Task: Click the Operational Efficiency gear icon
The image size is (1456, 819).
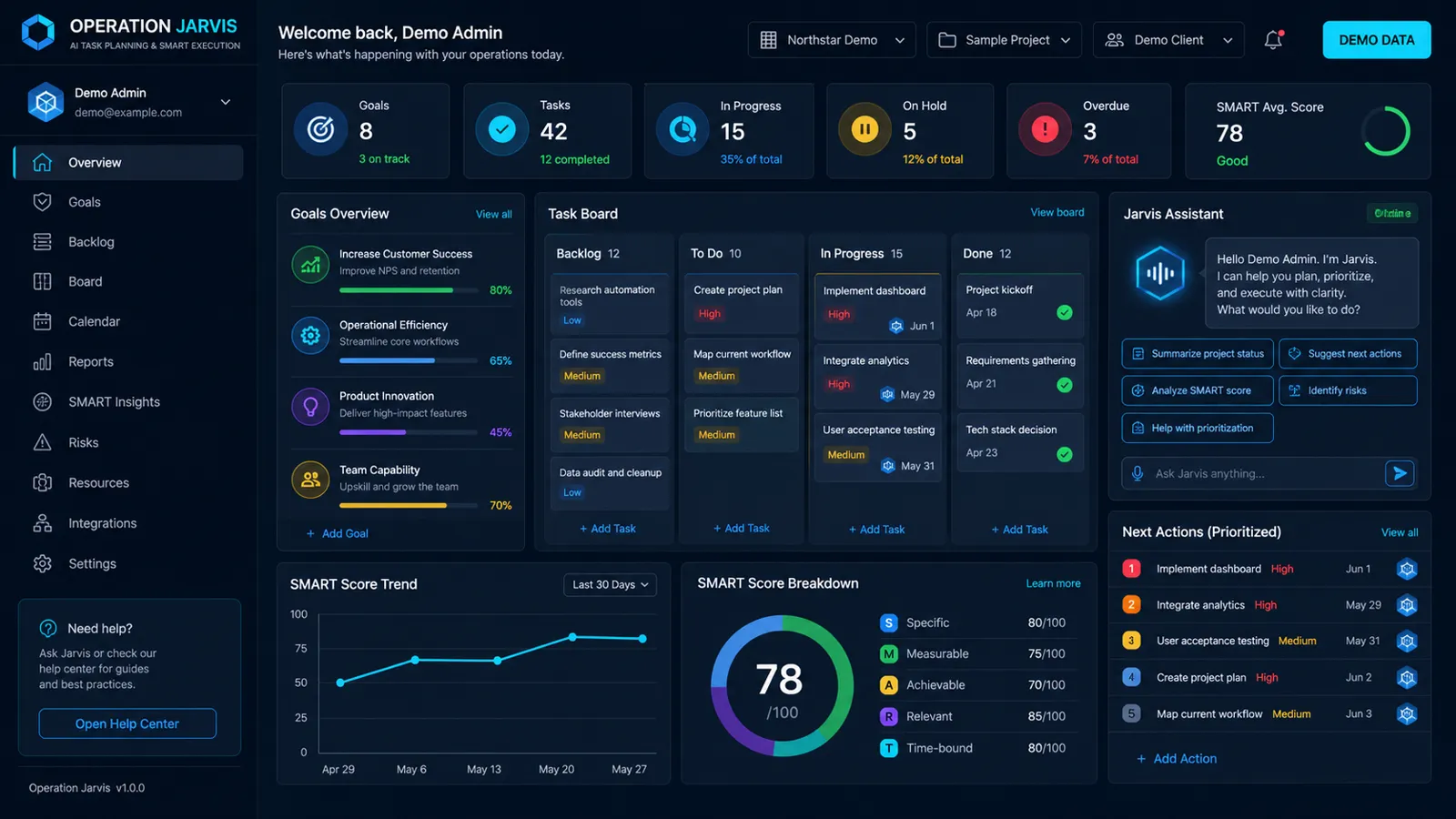Action: click(x=310, y=336)
